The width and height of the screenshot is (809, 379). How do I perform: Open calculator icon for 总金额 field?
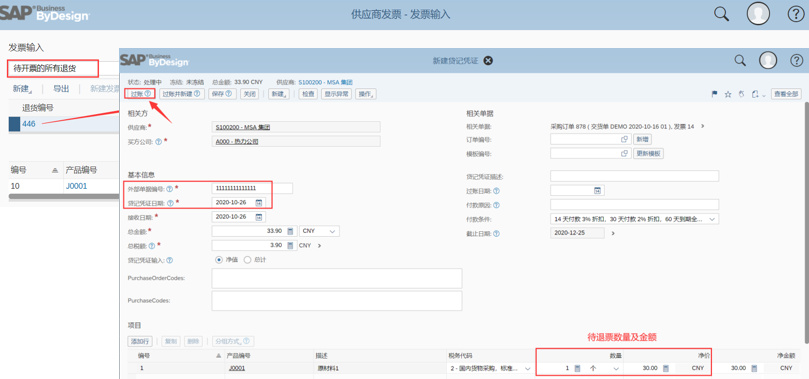[x=290, y=231]
